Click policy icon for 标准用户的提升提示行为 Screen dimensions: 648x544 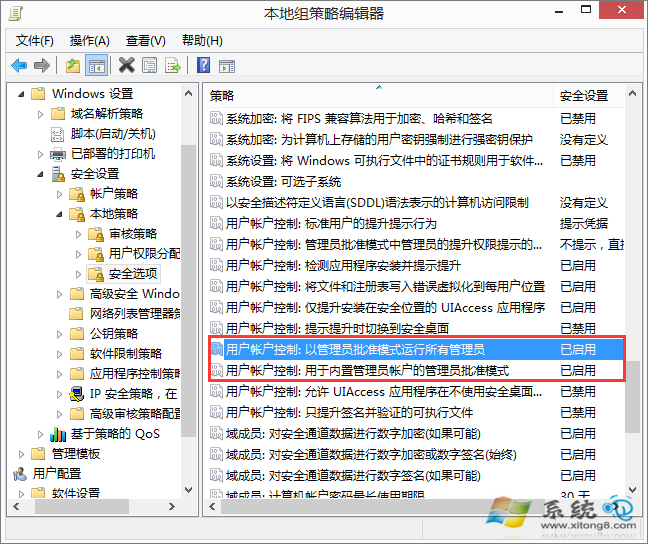tap(216, 223)
